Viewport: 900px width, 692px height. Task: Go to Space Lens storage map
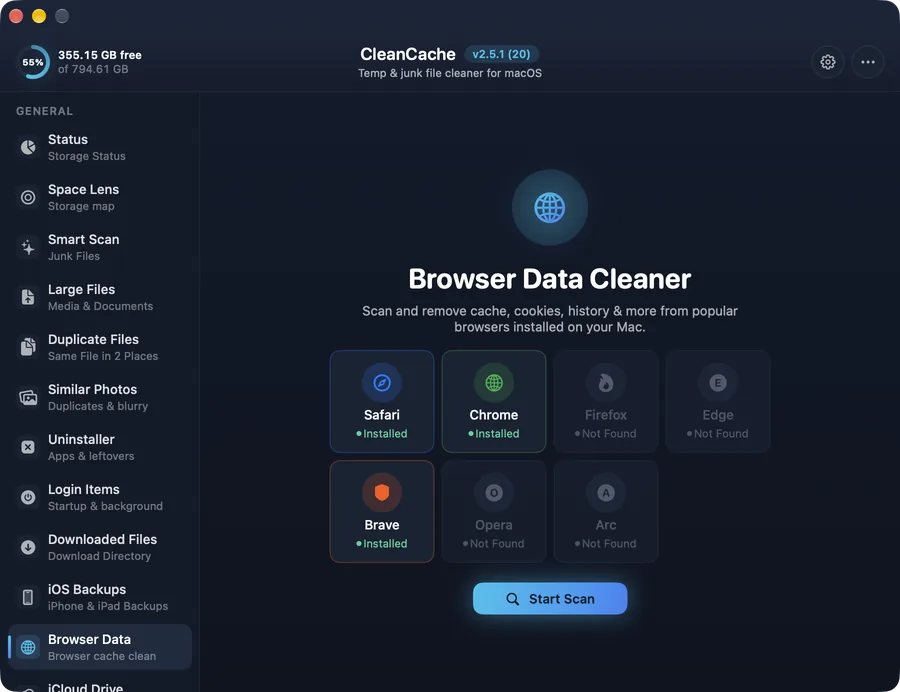coord(100,197)
